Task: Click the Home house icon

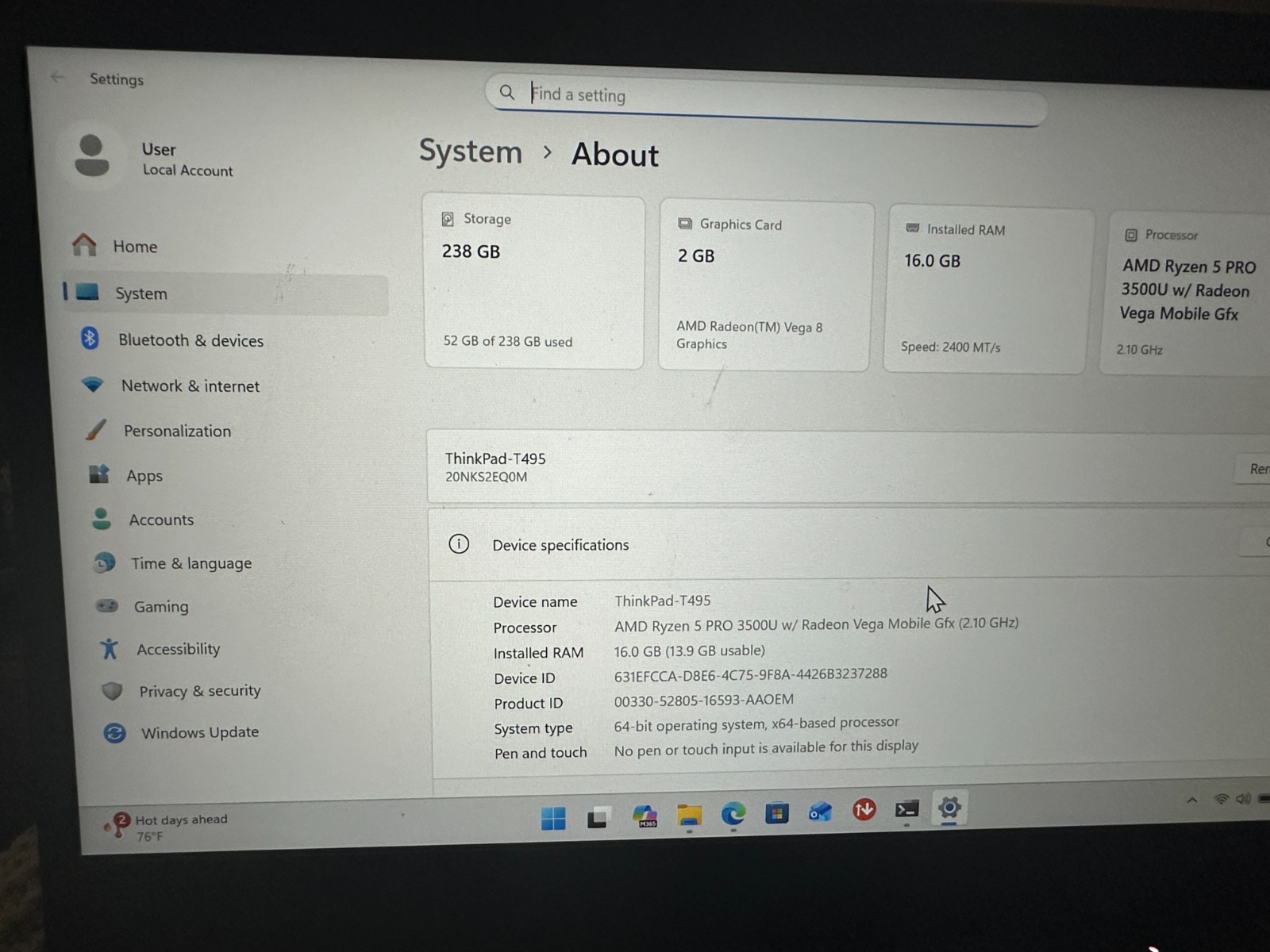Action: (84, 244)
